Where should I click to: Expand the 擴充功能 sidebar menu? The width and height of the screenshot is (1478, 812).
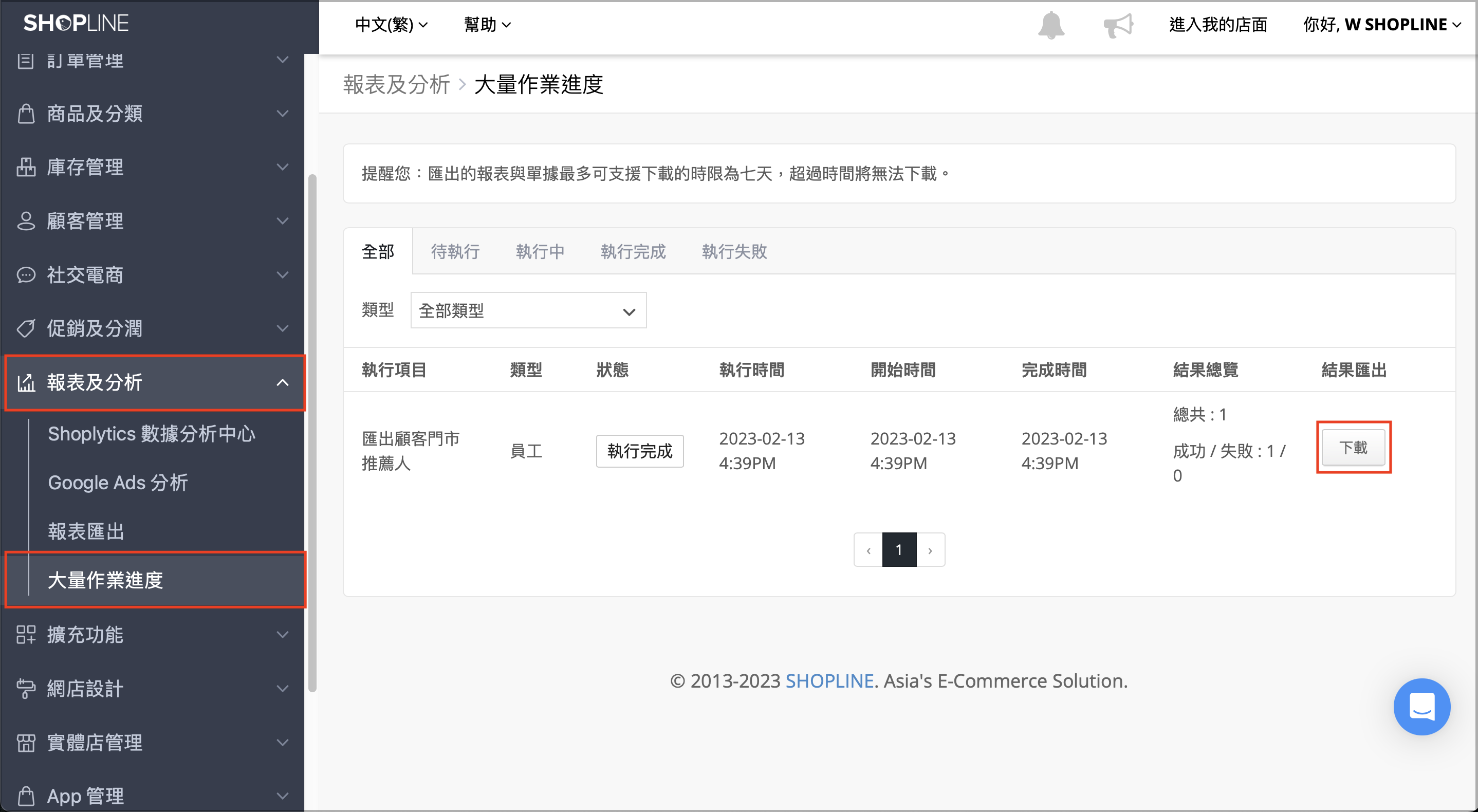282,635
